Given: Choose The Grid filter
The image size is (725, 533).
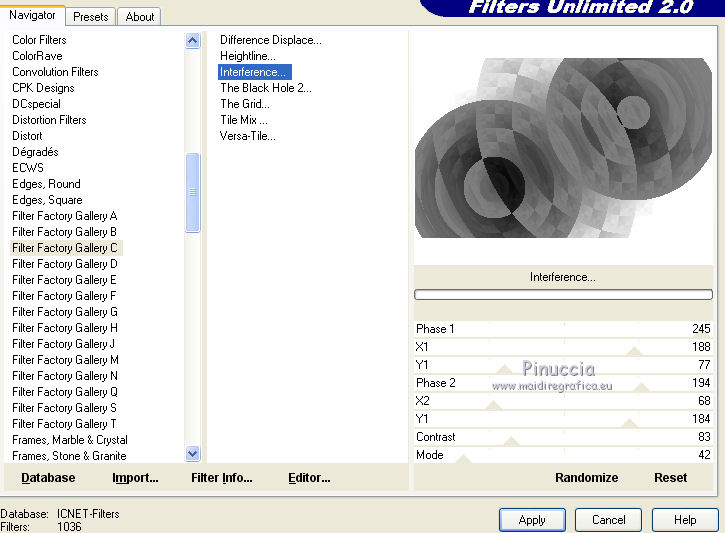Looking at the screenshot, I should point(245,104).
